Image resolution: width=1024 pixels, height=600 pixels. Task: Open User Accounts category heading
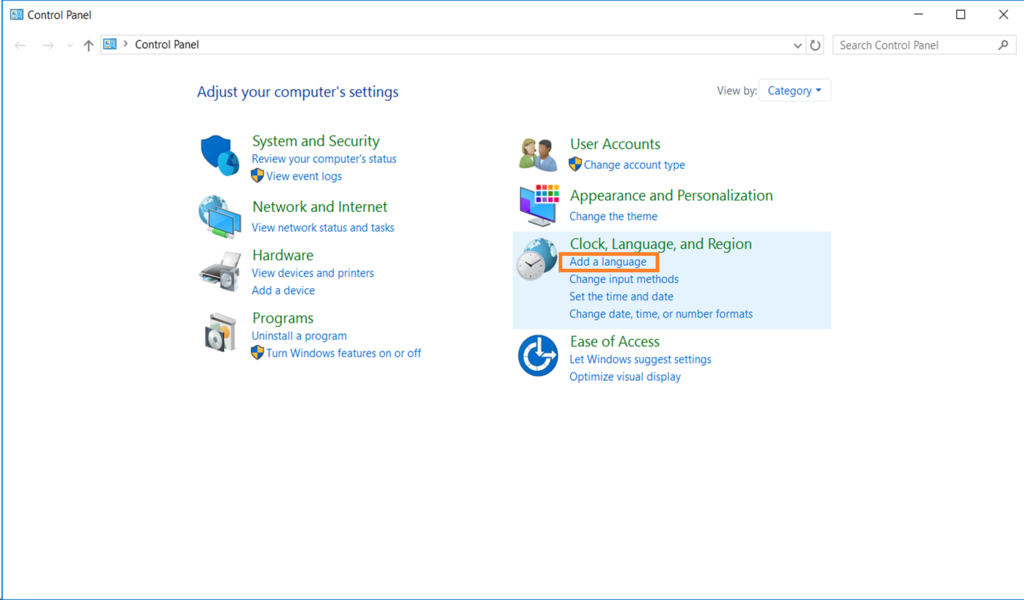point(615,144)
